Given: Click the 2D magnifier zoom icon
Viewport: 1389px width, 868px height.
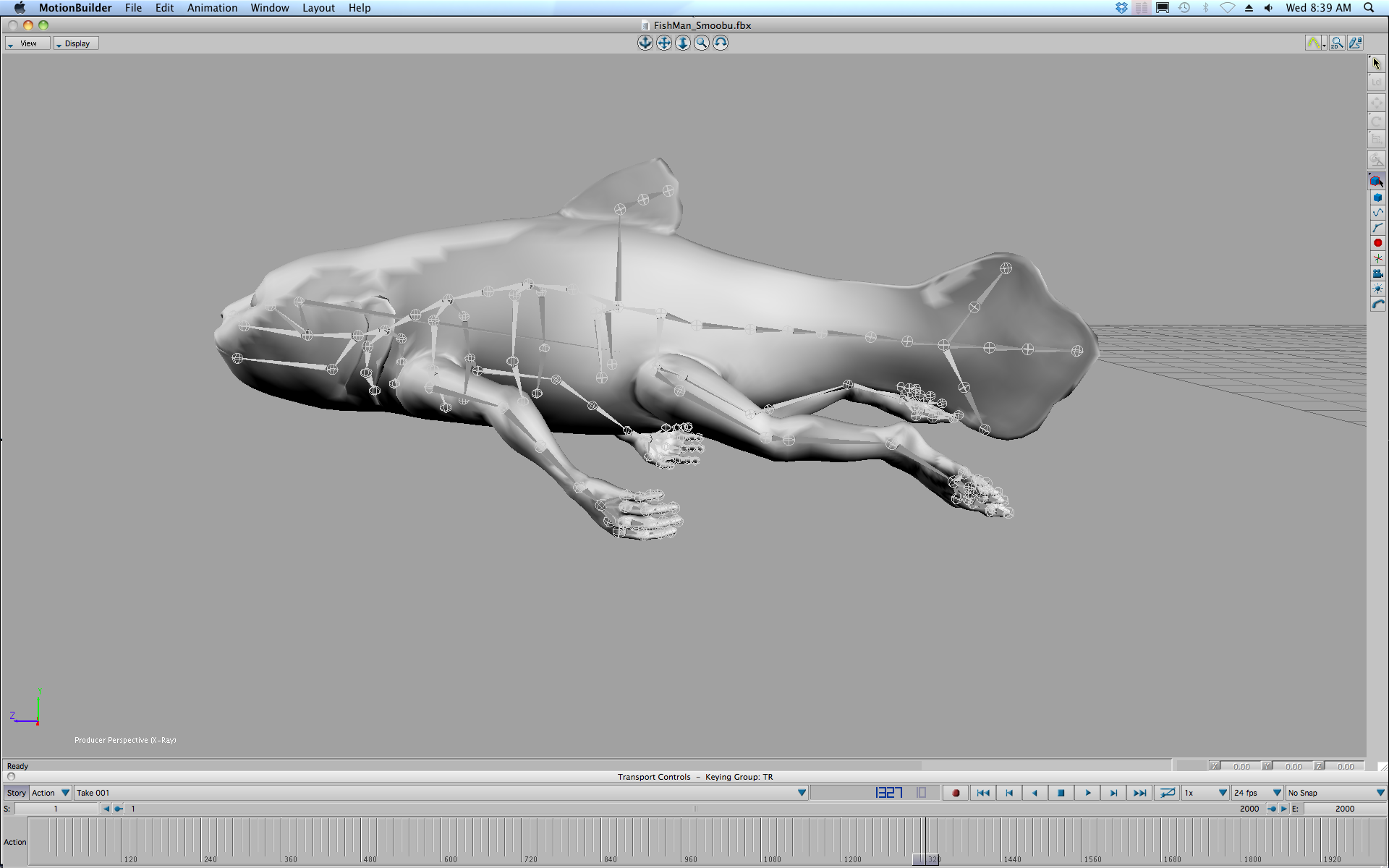Looking at the screenshot, I should pos(1337,43).
